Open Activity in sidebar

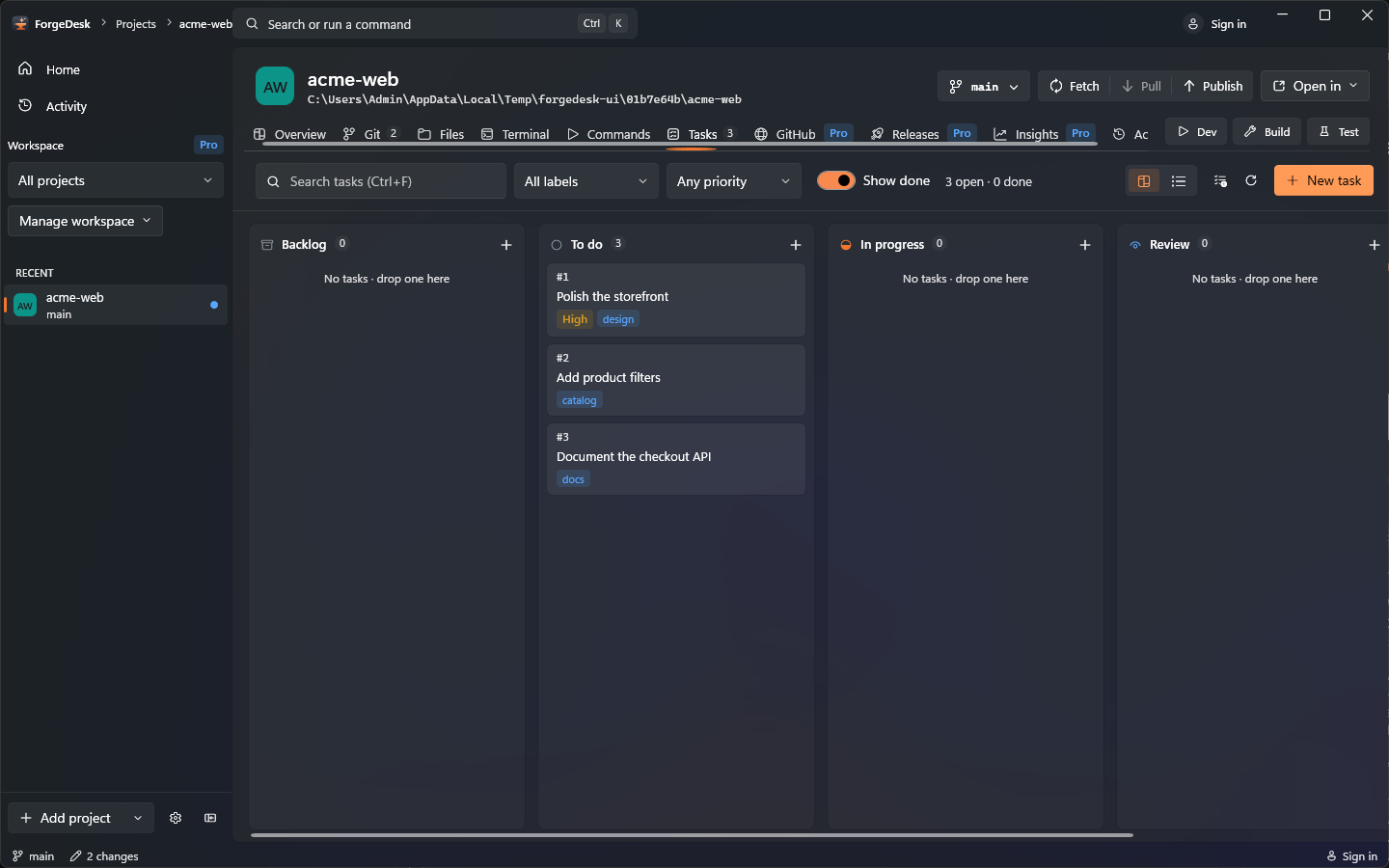[116, 106]
